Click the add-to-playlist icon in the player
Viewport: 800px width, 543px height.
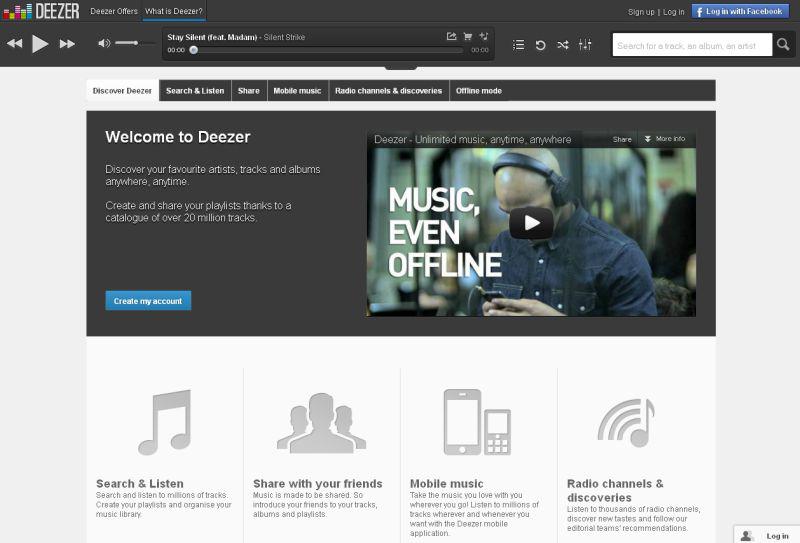point(484,37)
